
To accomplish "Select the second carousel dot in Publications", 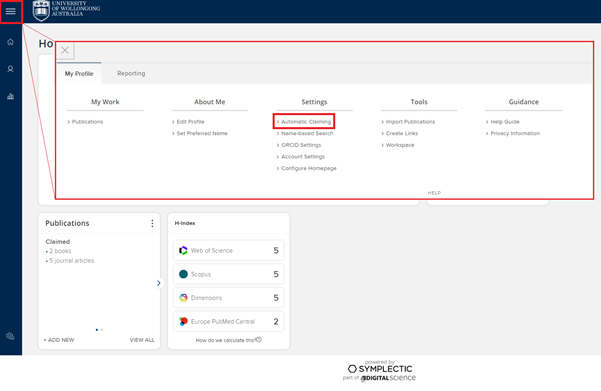I will click(x=102, y=330).
